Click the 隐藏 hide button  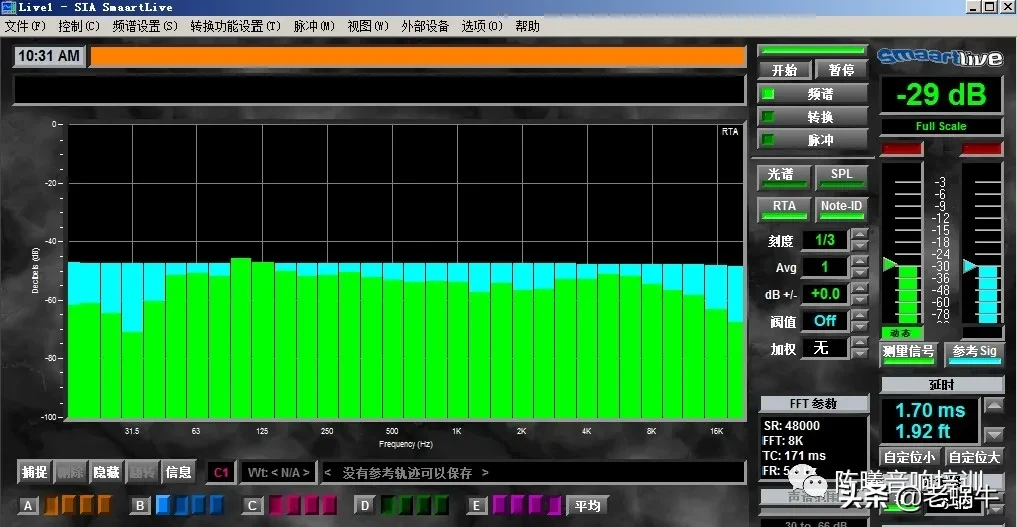pyautogui.click(x=106, y=472)
